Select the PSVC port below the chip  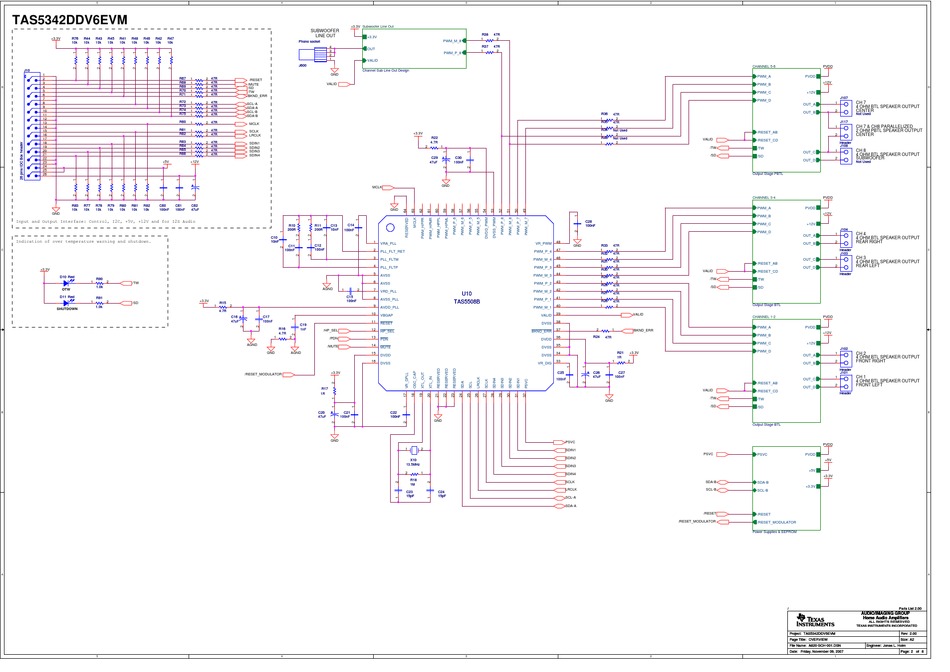point(559,442)
